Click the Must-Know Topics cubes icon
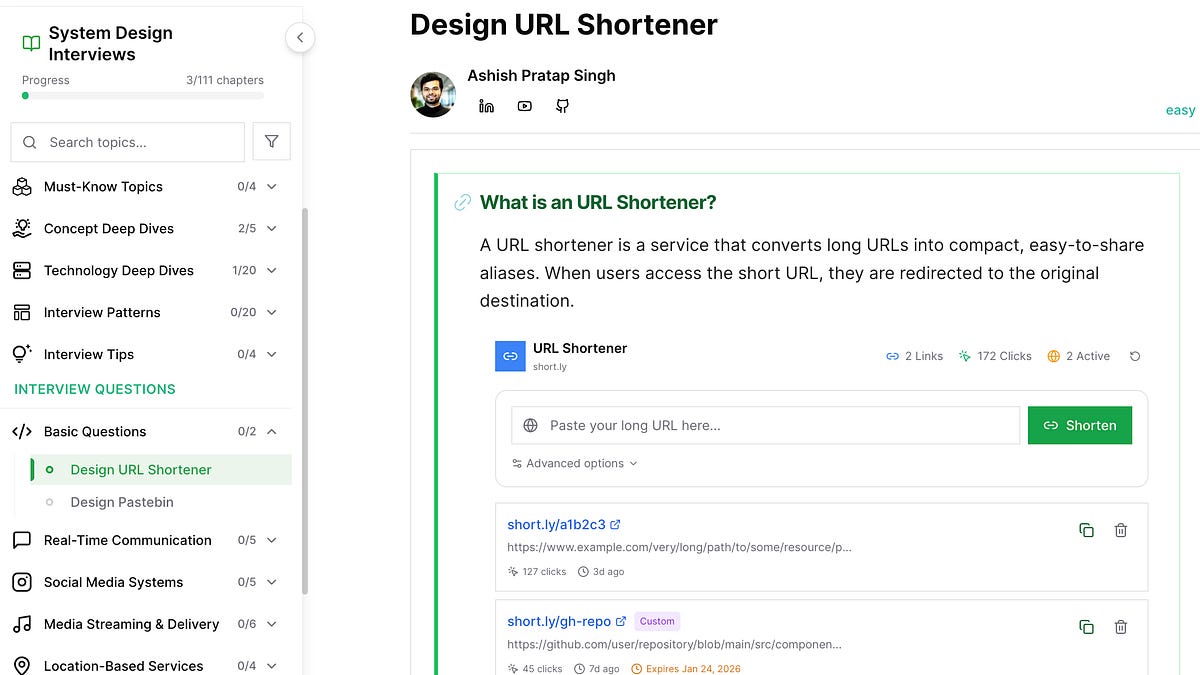 [22, 187]
